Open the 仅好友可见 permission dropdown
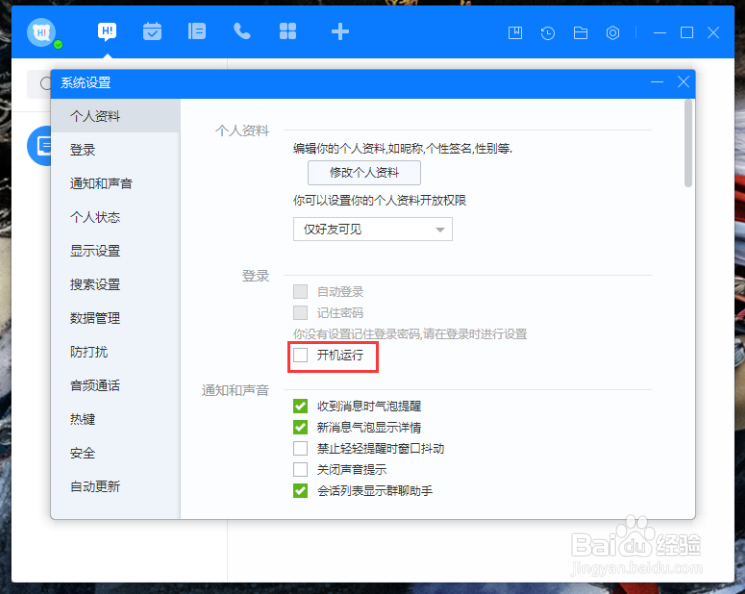Image resolution: width=745 pixels, height=594 pixels. pos(372,230)
